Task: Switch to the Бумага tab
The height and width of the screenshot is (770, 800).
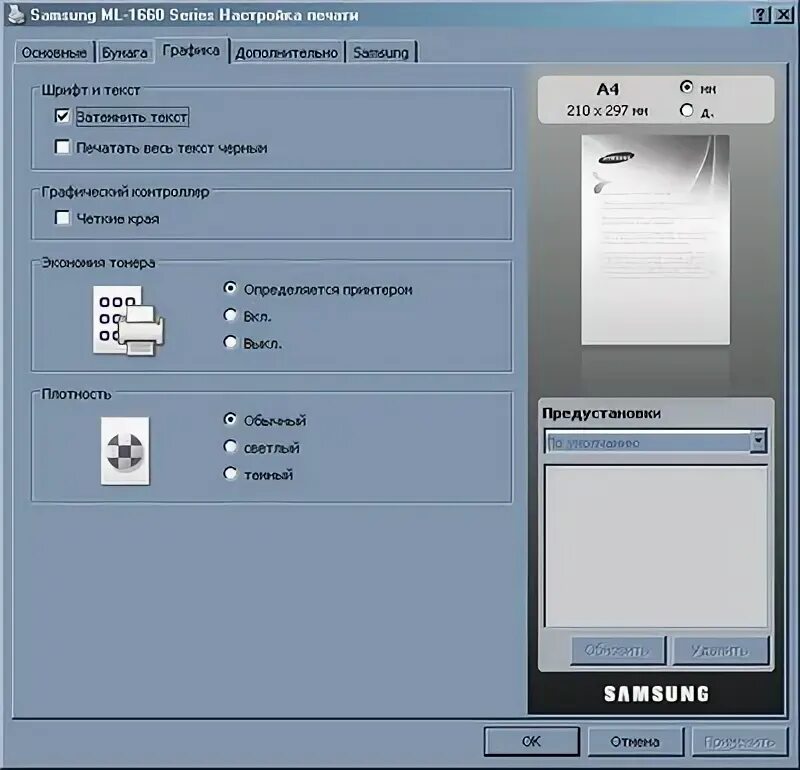Action: pyautogui.click(x=124, y=52)
